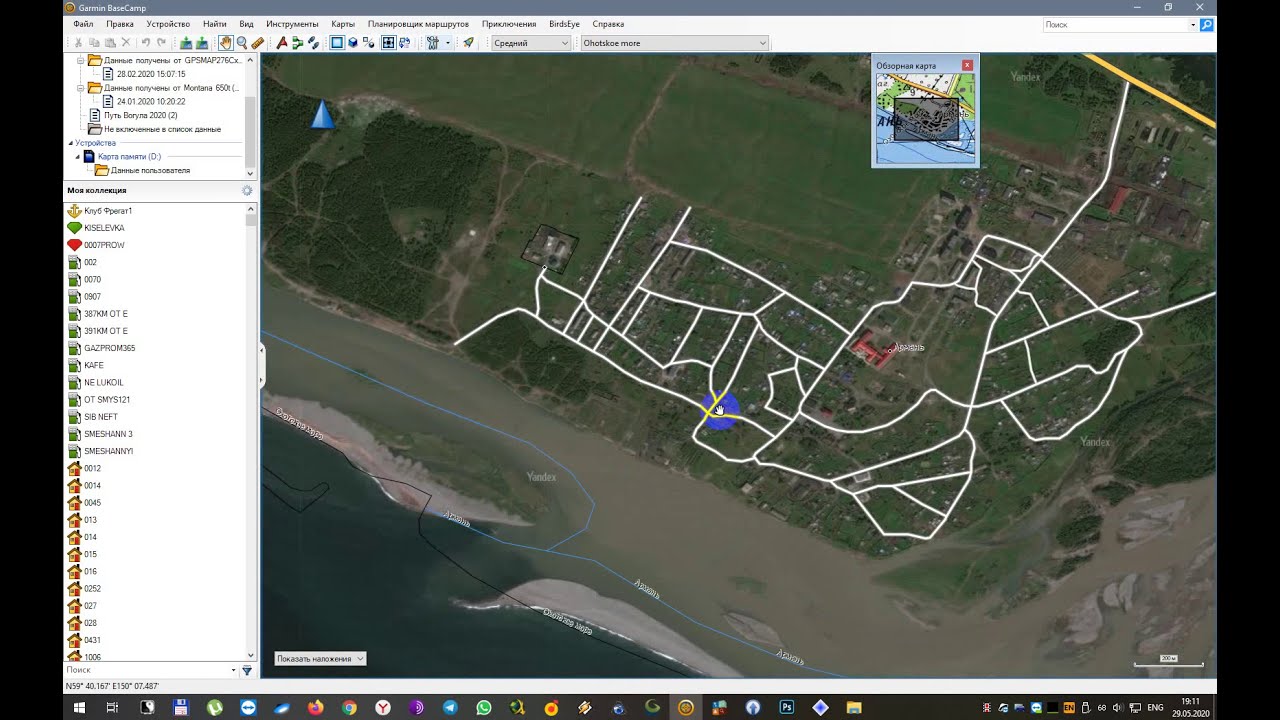
Task: Open the Показать наложения dropdown
Action: click(321, 659)
